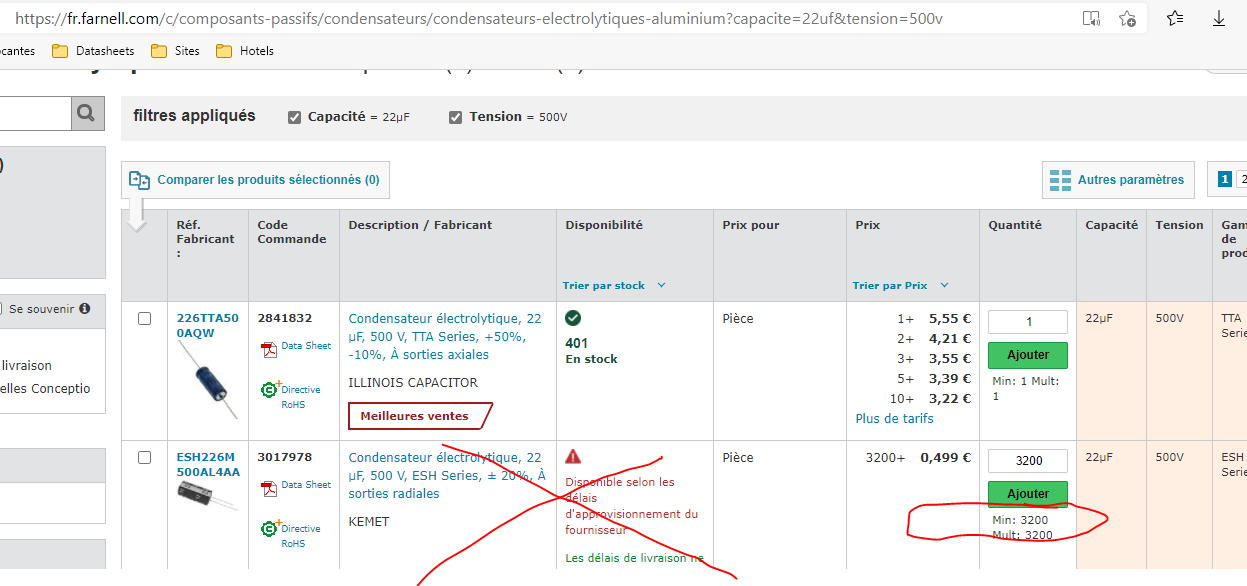
Task: Click the quantity field showing 1
Action: point(1028,322)
